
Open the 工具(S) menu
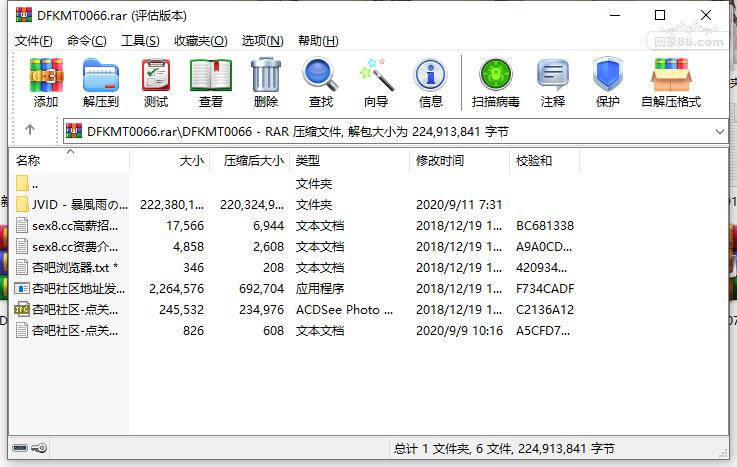[x=140, y=41]
